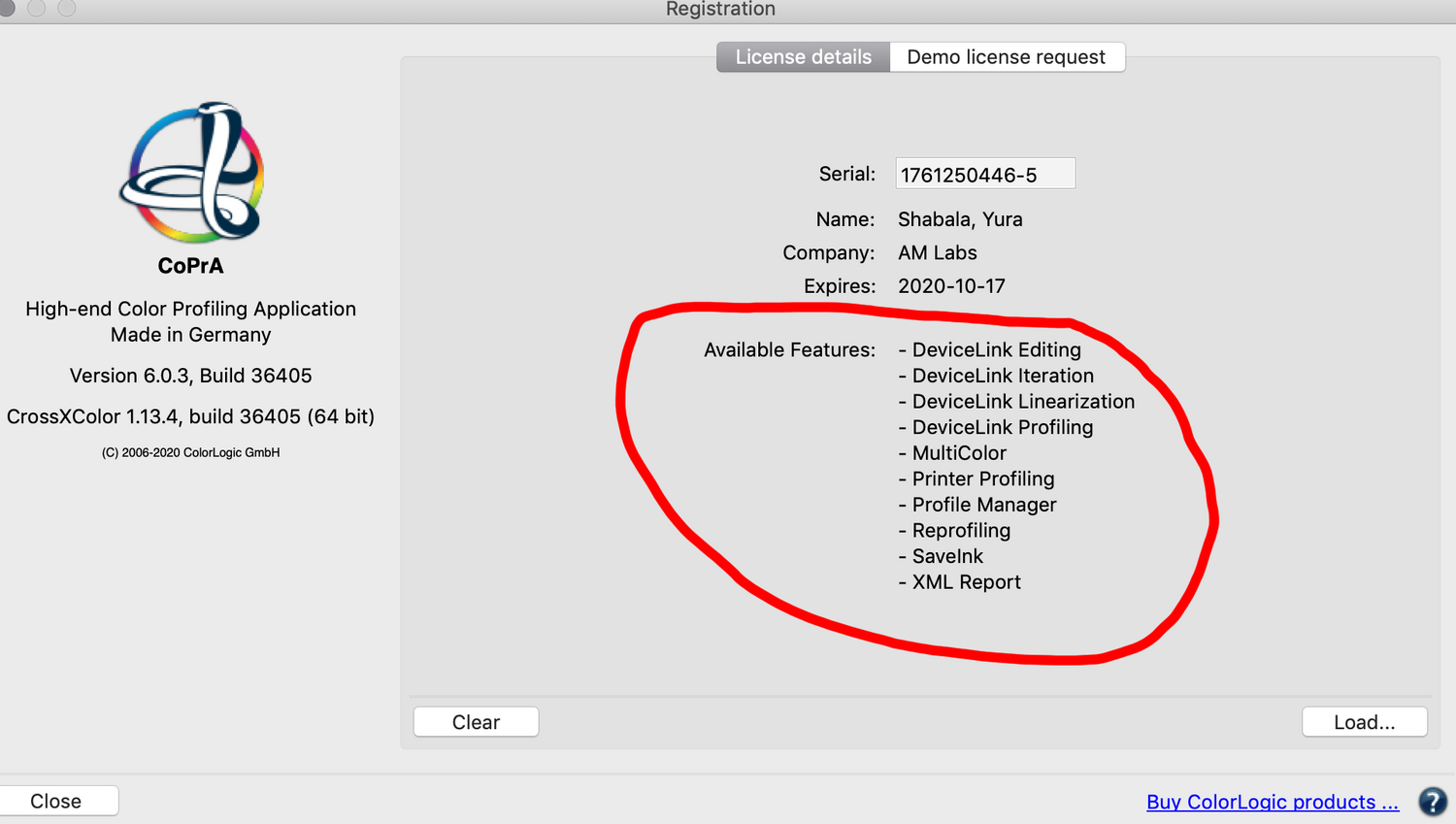Click the Available Features label

click(x=789, y=349)
